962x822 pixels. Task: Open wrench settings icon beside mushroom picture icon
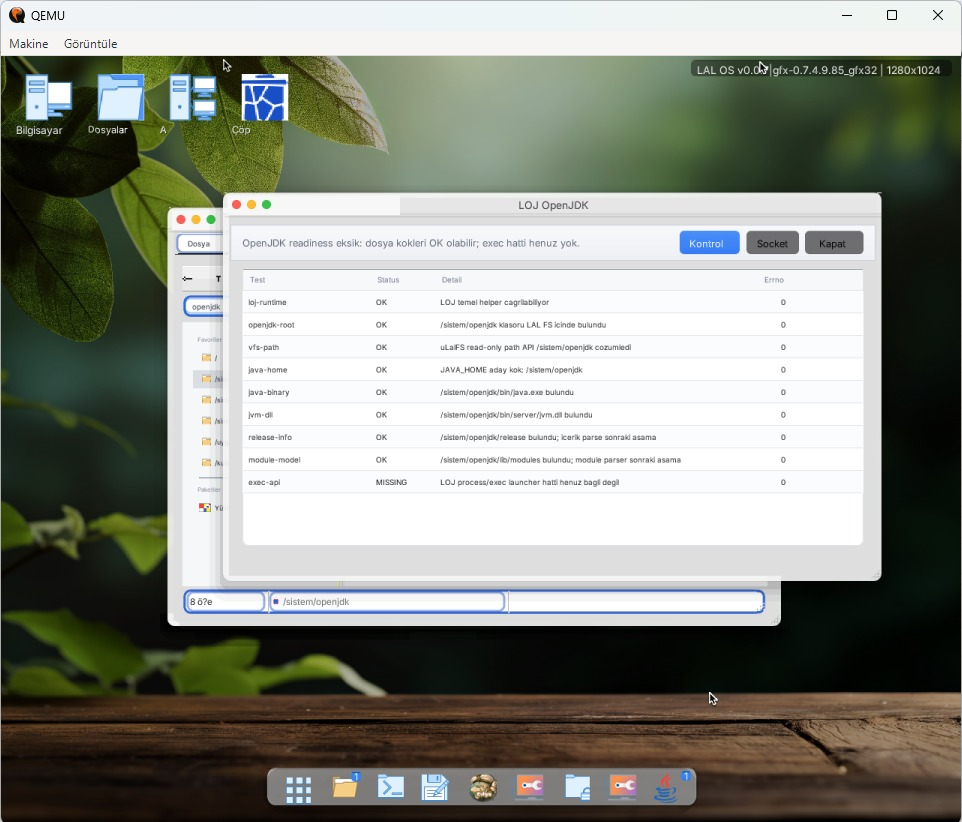tap(529, 787)
